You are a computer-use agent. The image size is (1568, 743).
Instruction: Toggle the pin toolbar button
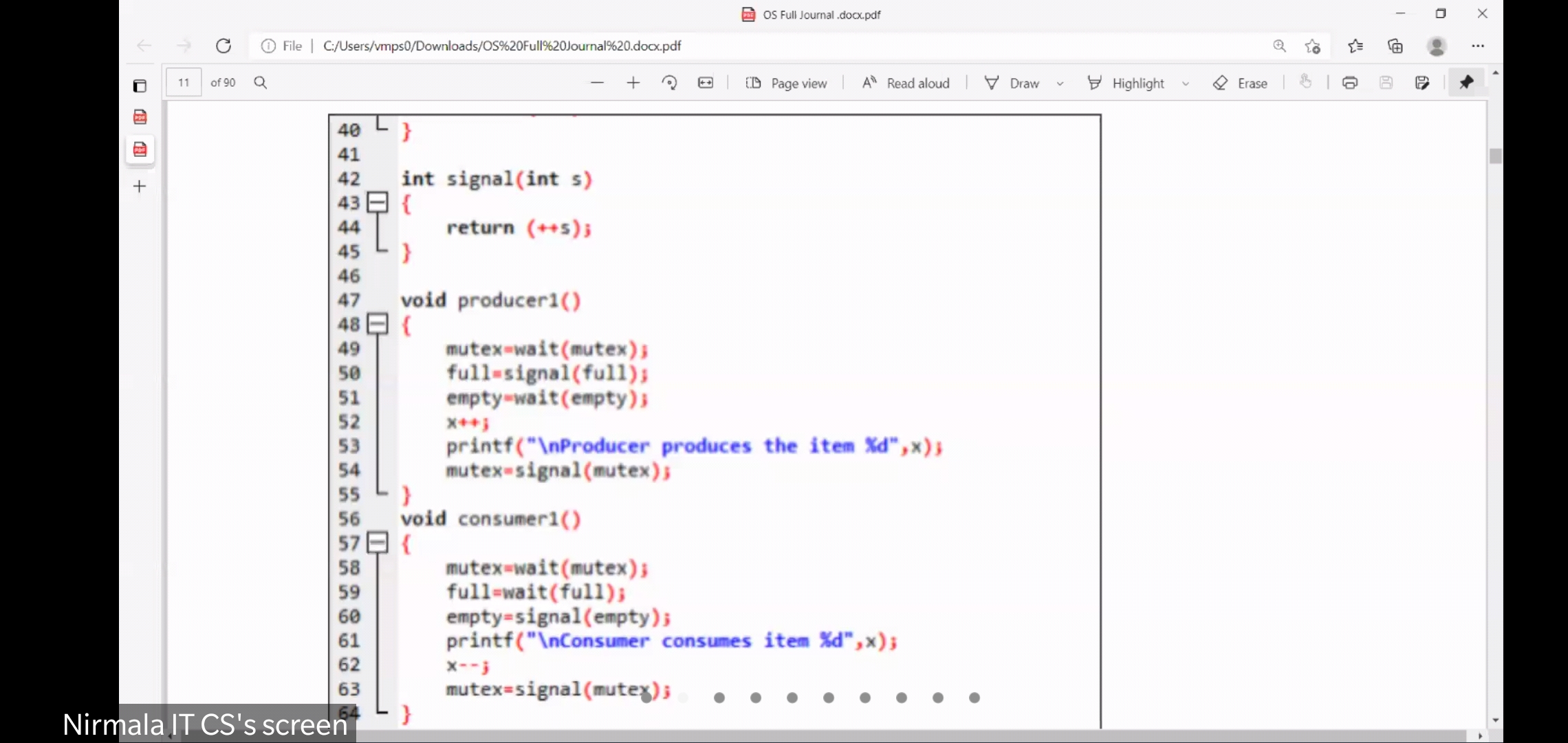(x=1466, y=83)
